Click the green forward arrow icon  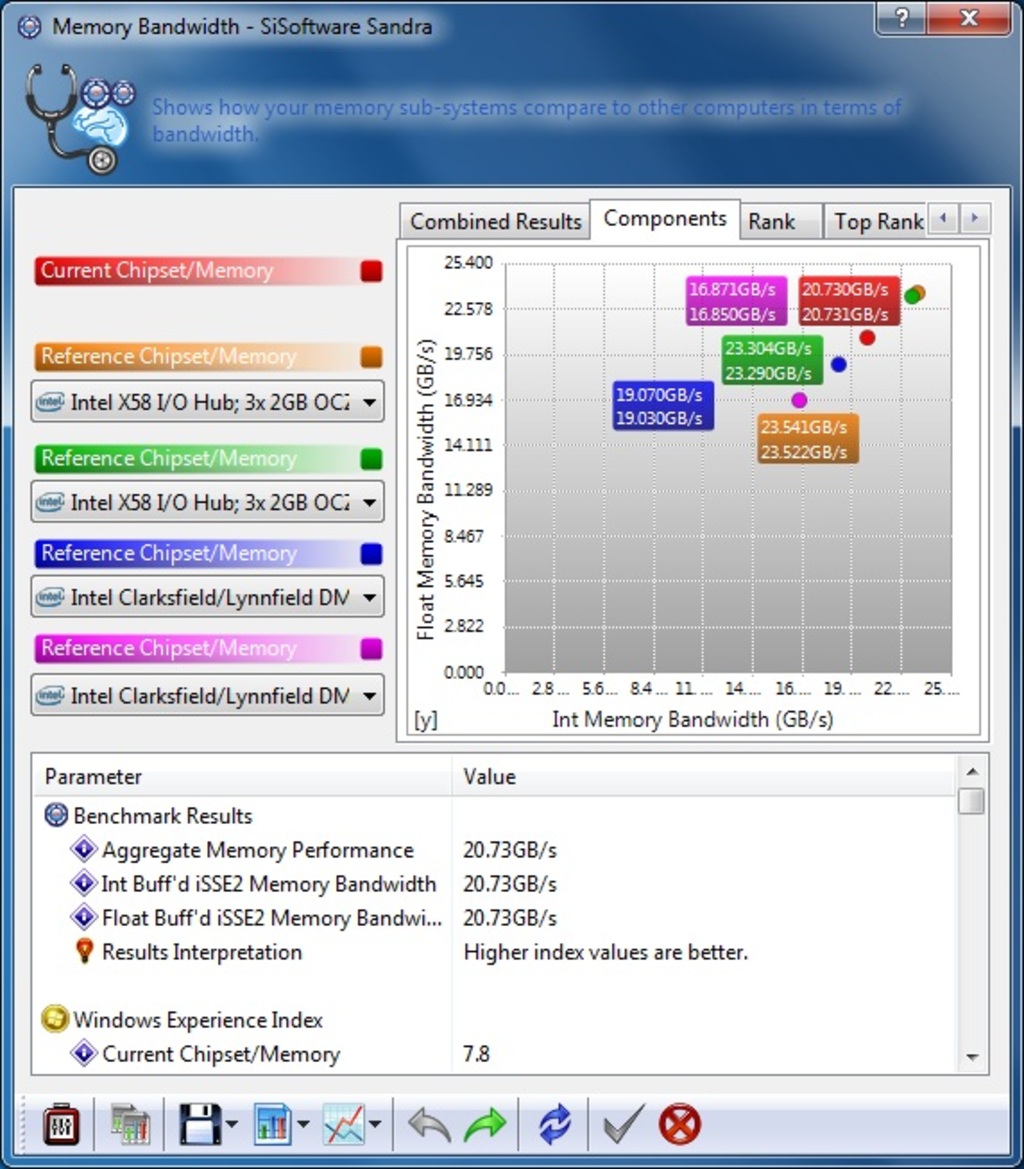(x=485, y=1124)
